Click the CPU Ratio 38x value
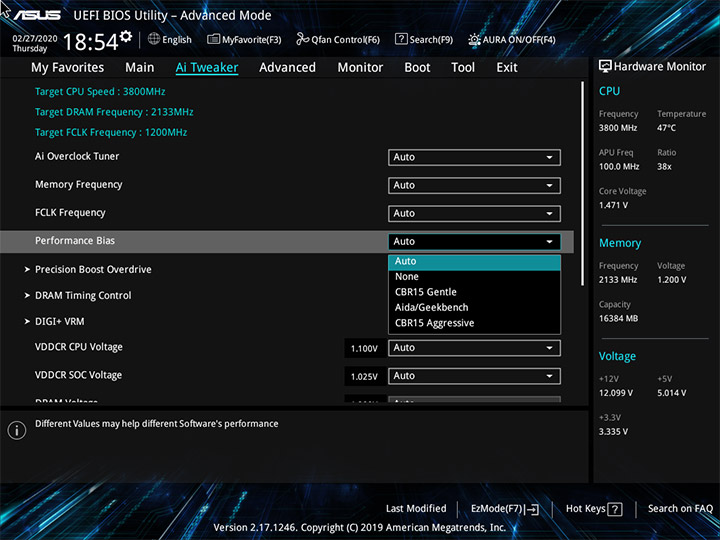Screen dimensions: 720x540 [664, 166]
